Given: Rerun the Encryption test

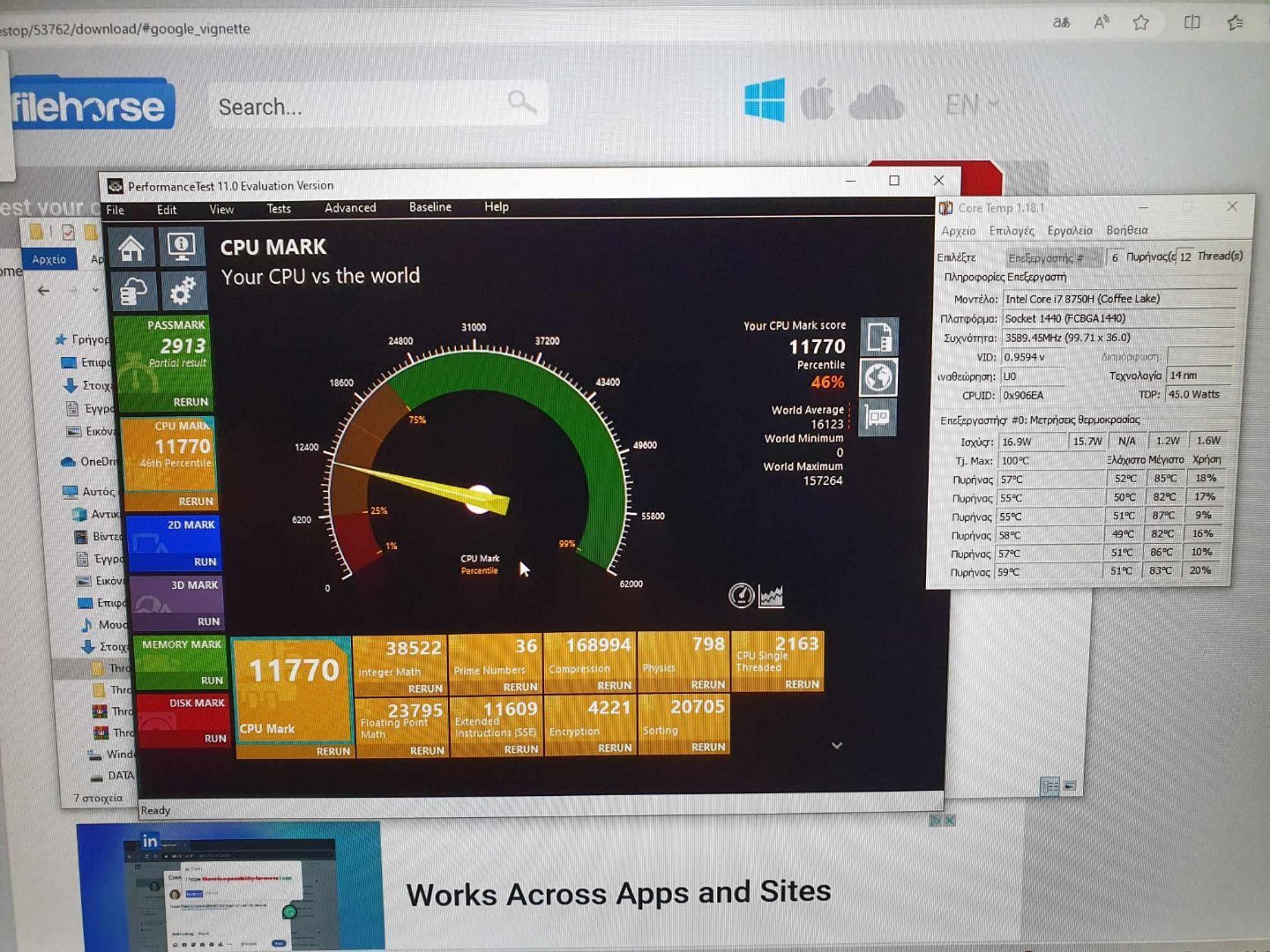Looking at the screenshot, I should point(615,748).
